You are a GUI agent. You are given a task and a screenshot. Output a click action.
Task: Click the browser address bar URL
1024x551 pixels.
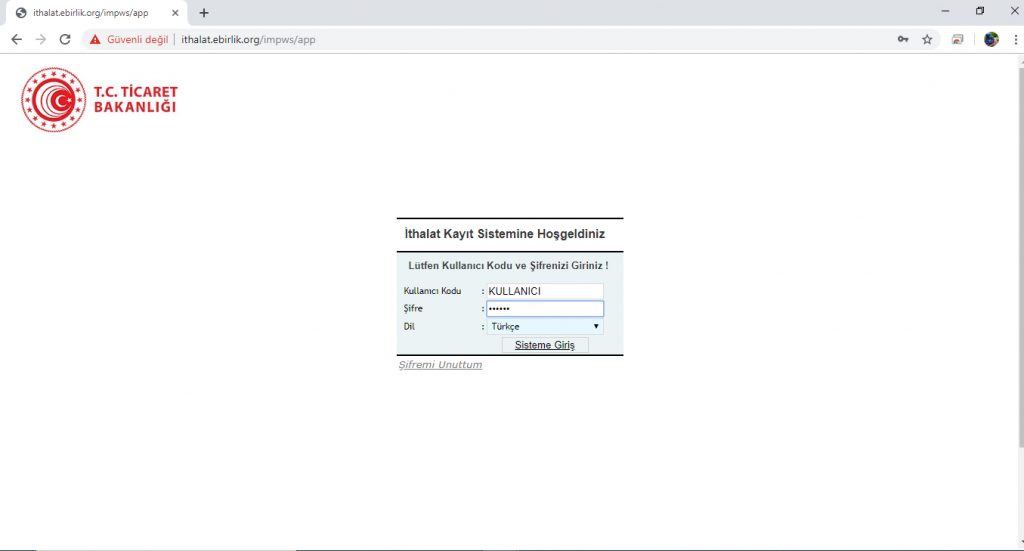[x=250, y=40]
